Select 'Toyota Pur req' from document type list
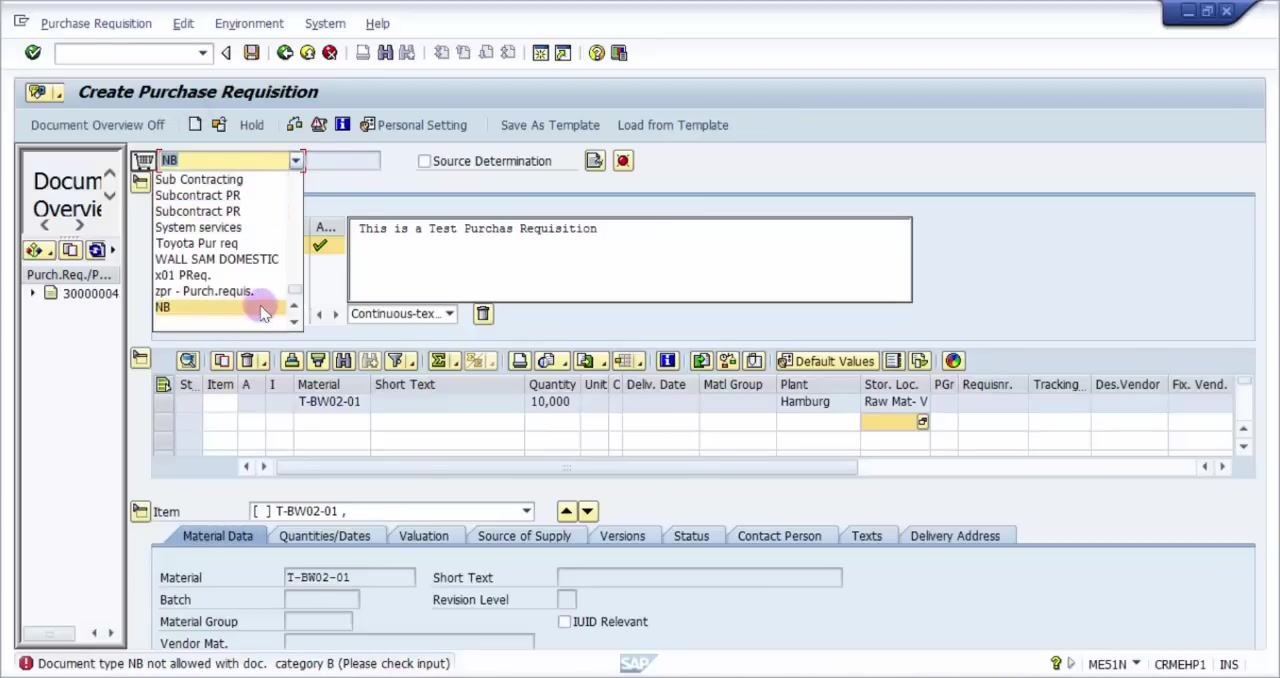This screenshot has width=1280, height=678. [x=196, y=244]
